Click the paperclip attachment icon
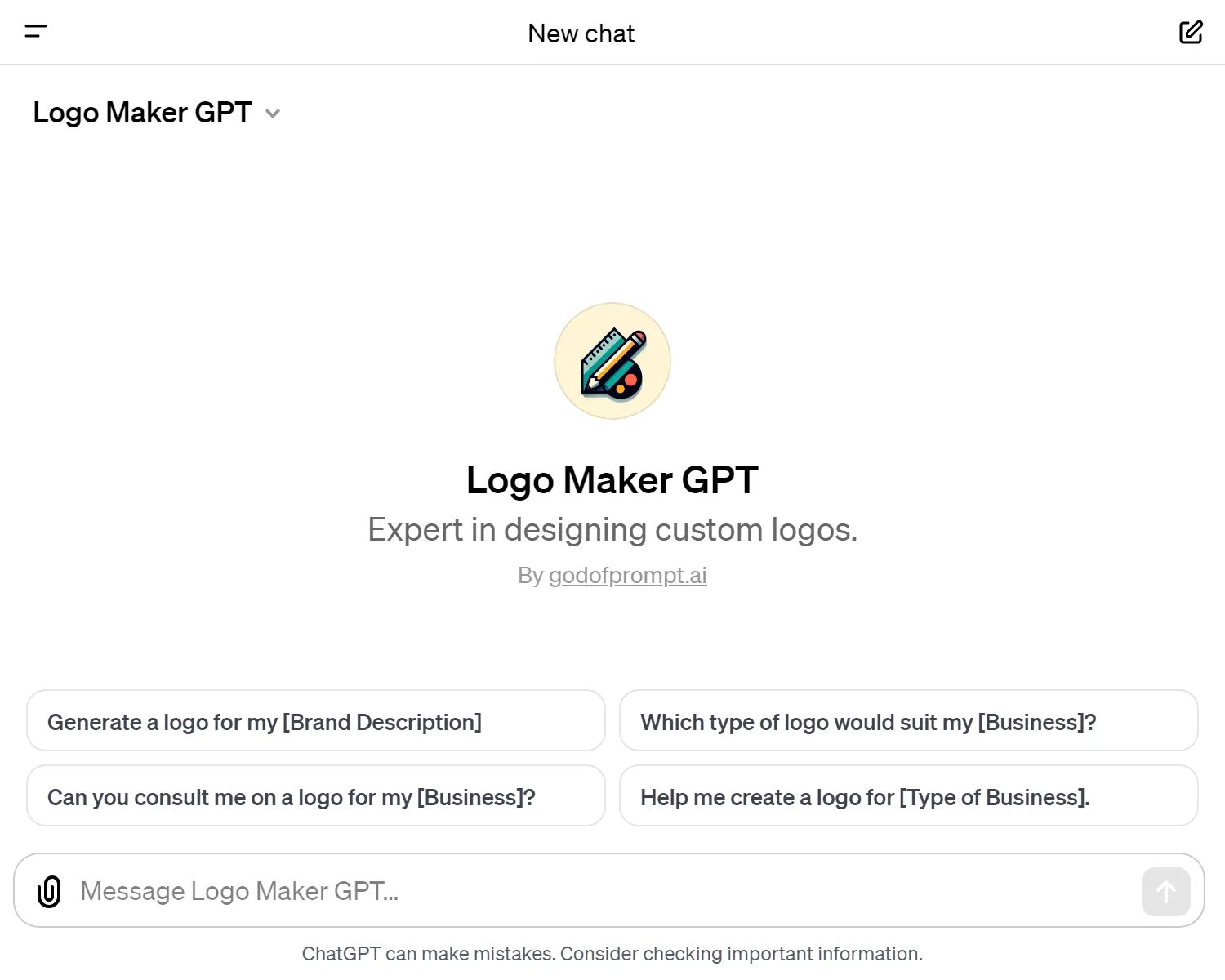The width and height of the screenshot is (1225, 980). 49,891
